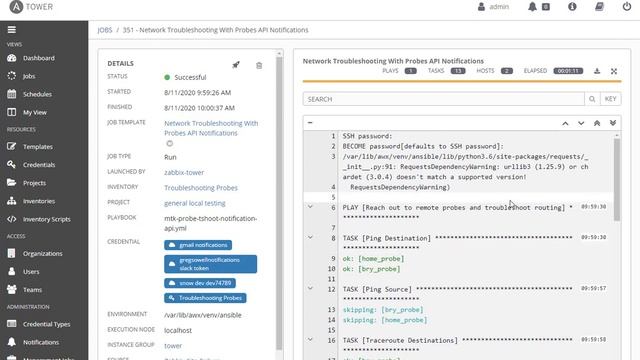
Task: Collapse the PLAY Reach out to remote probes section
Action: pyautogui.click(x=310, y=207)
